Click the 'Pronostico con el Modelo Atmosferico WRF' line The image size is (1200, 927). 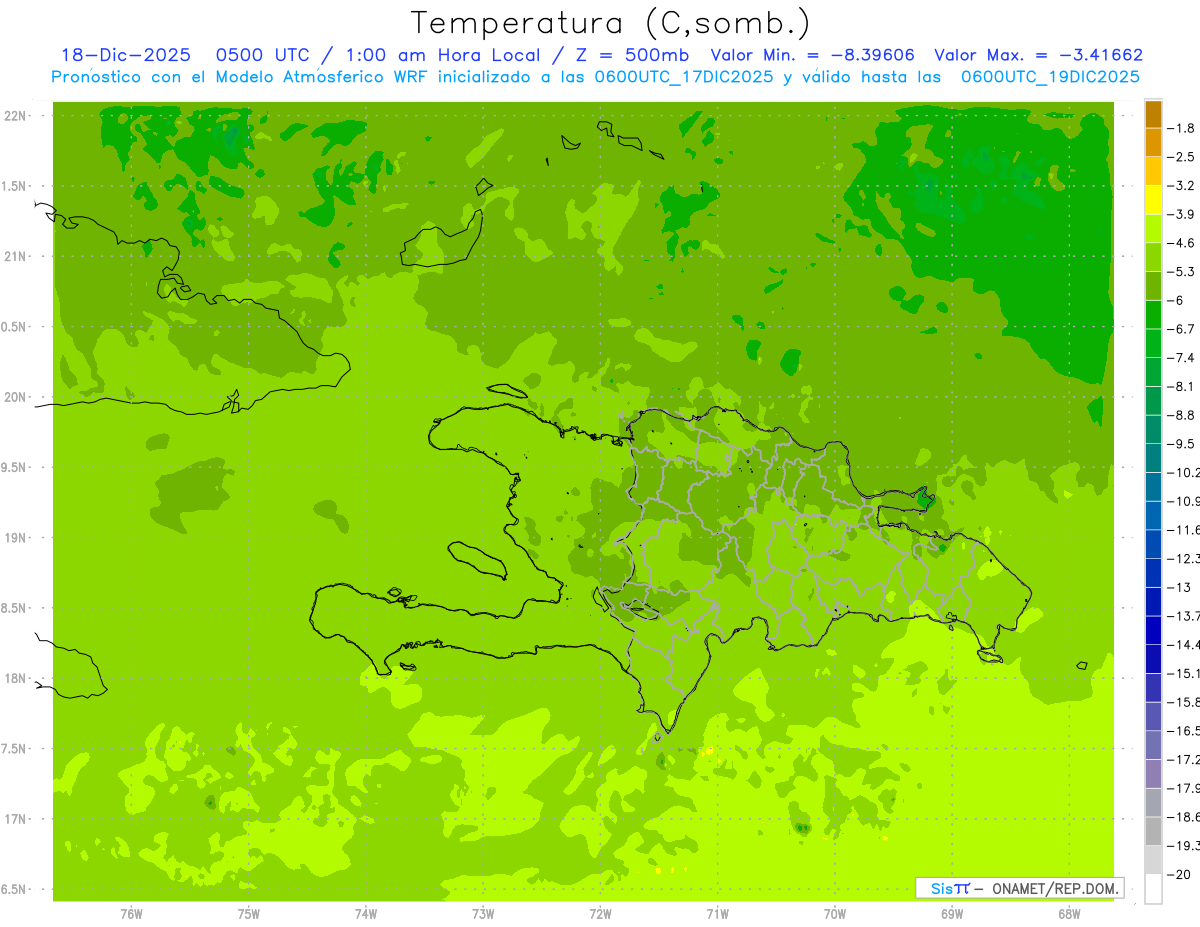coord(596,77)
